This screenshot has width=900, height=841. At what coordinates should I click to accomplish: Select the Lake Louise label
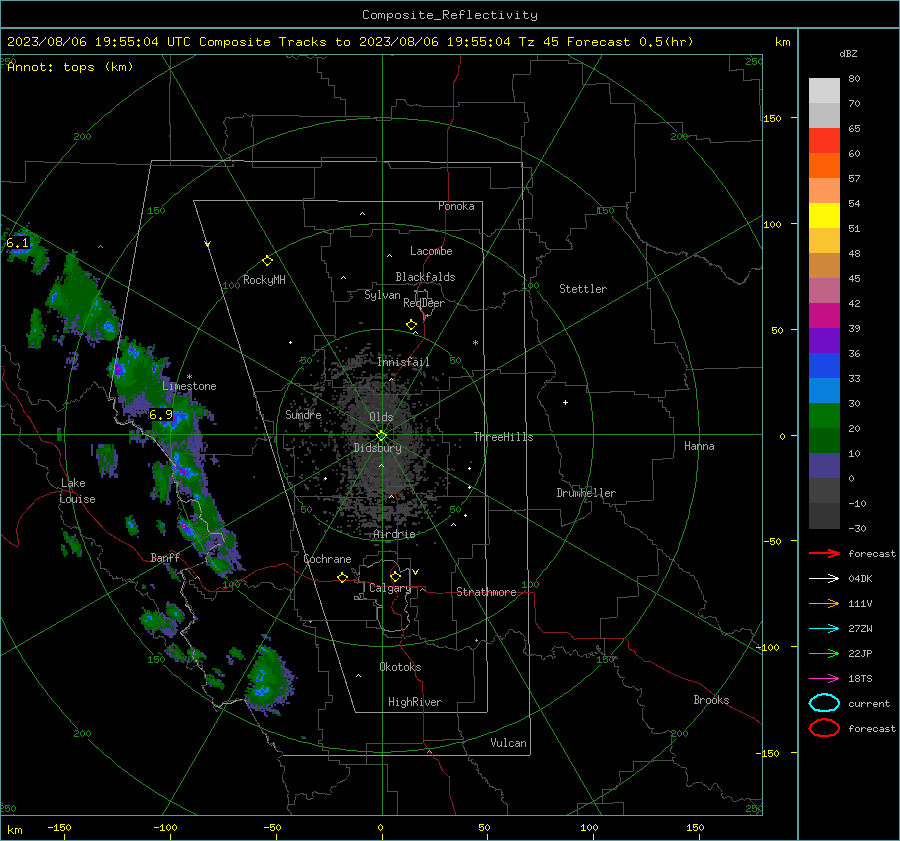(x=78, y=491)
